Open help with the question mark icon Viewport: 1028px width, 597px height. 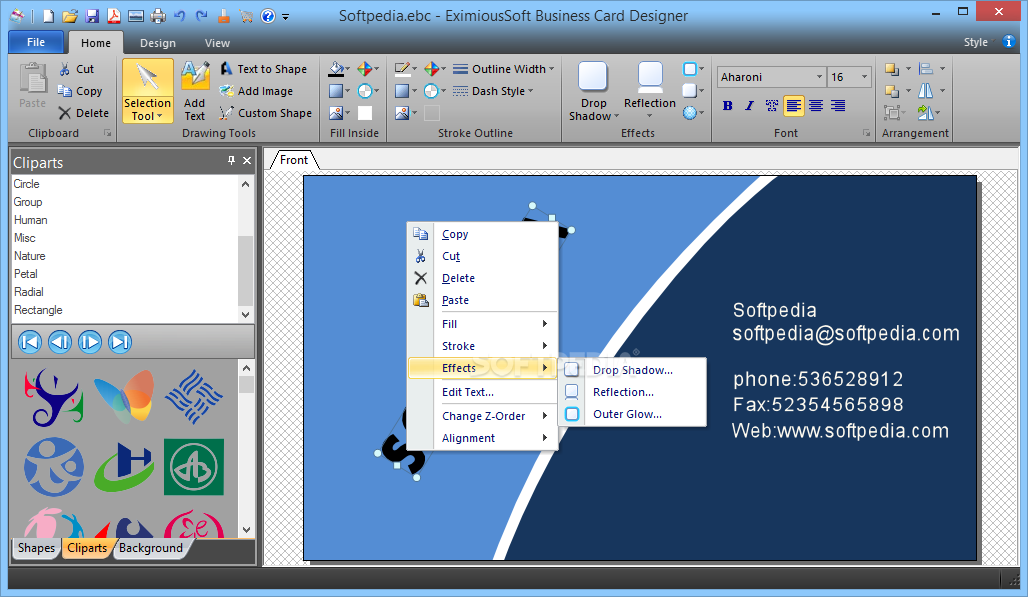[x=268, y=16]
